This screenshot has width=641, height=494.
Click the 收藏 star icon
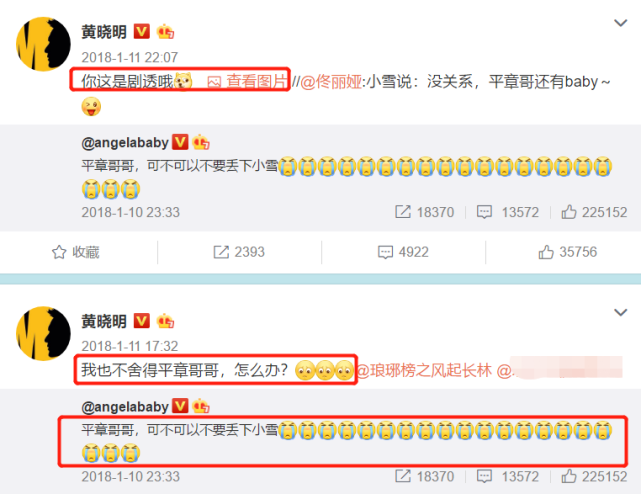pyautogui.click(x=59, y=252)
